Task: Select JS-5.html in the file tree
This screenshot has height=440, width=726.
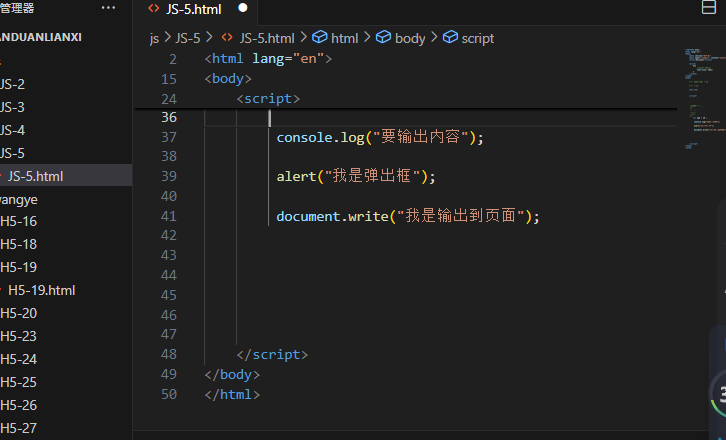Action: (35, 176)
